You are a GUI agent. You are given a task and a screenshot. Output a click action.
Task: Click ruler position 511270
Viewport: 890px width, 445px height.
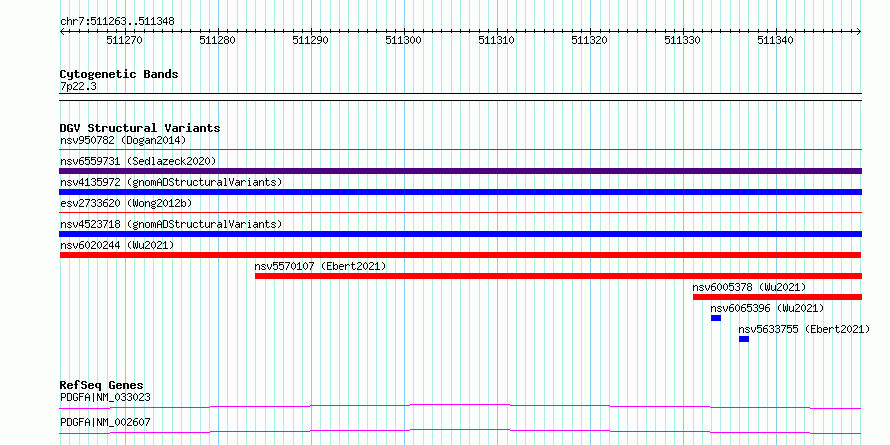tap(125, 40)
